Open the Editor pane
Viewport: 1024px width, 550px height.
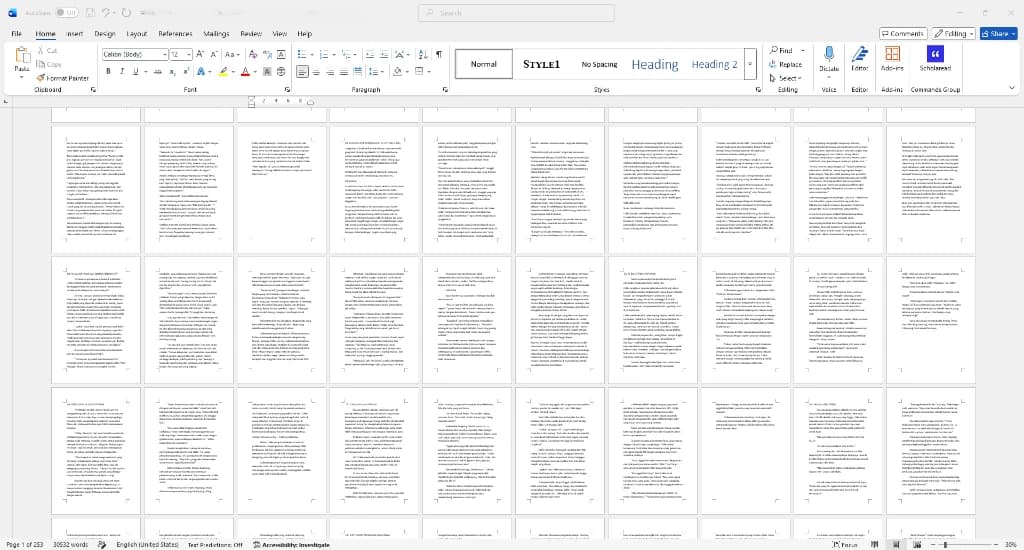pos(859,59)
